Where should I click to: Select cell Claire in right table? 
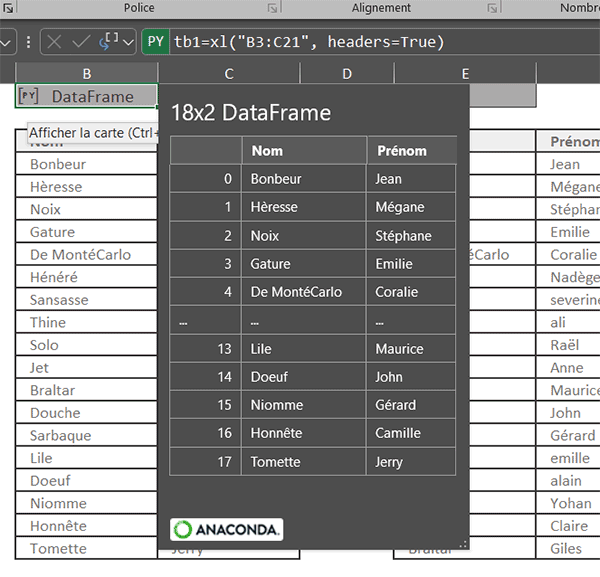point(568,526)
